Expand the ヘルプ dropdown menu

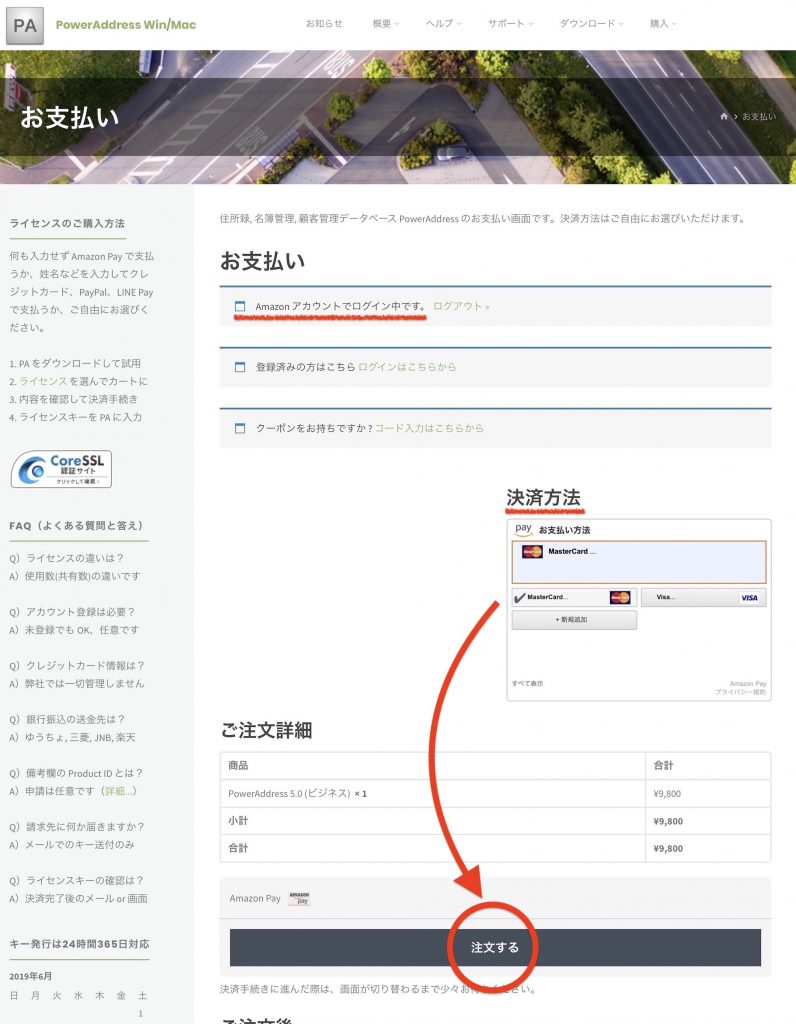click(443, 24)
